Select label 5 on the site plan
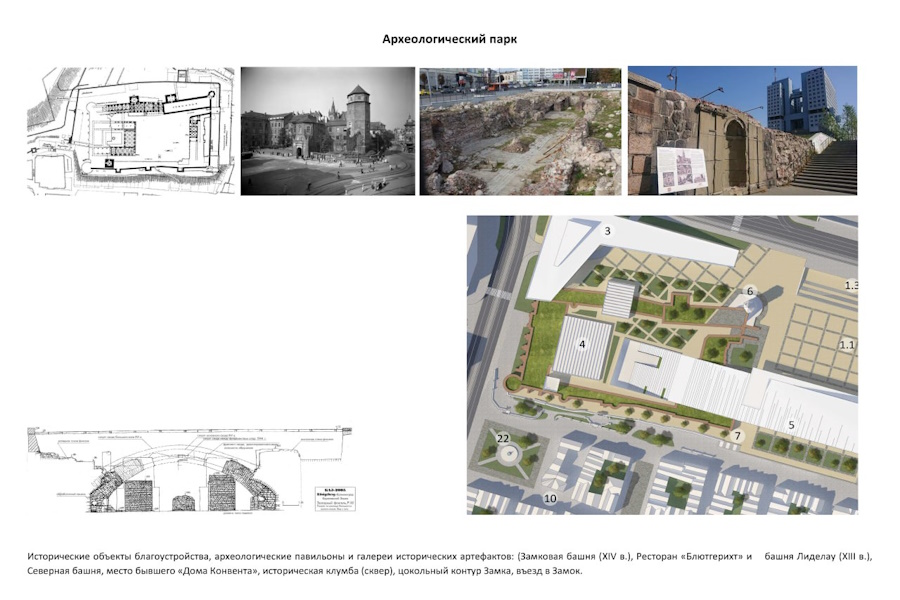Image resolution: width=900 pixels, height=600 pixels. pos(791,425)
